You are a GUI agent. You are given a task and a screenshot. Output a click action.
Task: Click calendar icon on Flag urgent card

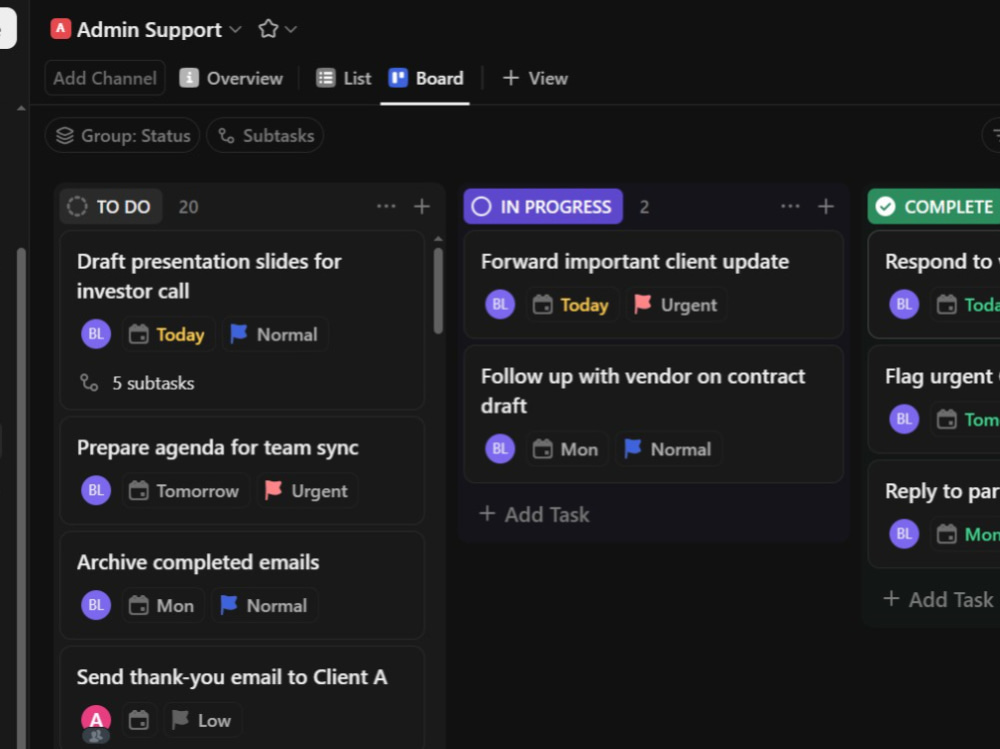pos(946,419)
